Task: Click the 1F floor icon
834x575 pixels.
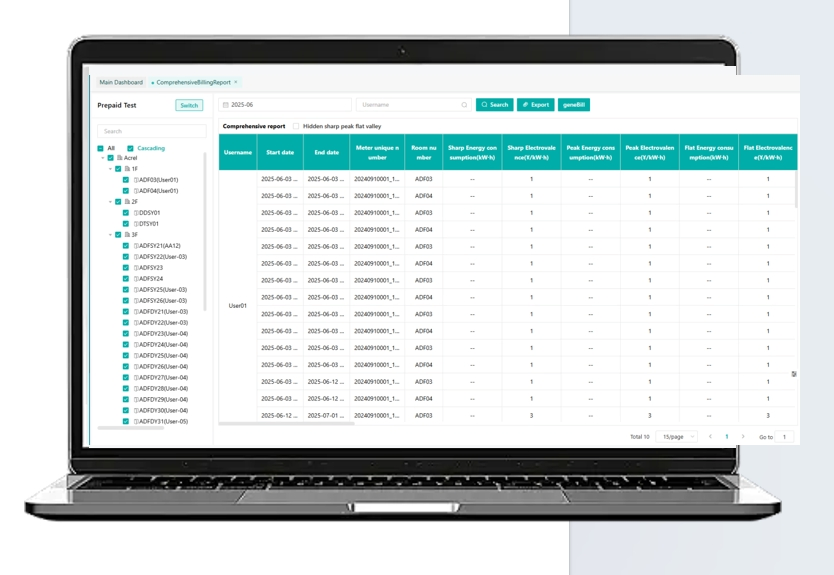Action: click(x=127, y=169)
